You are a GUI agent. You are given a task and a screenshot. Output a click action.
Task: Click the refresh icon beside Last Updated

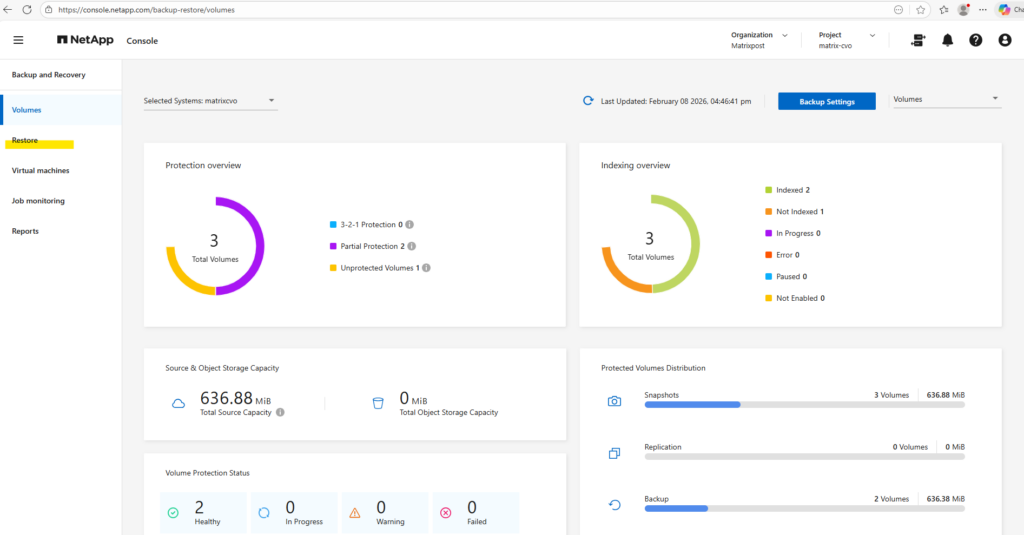(589, 101)
